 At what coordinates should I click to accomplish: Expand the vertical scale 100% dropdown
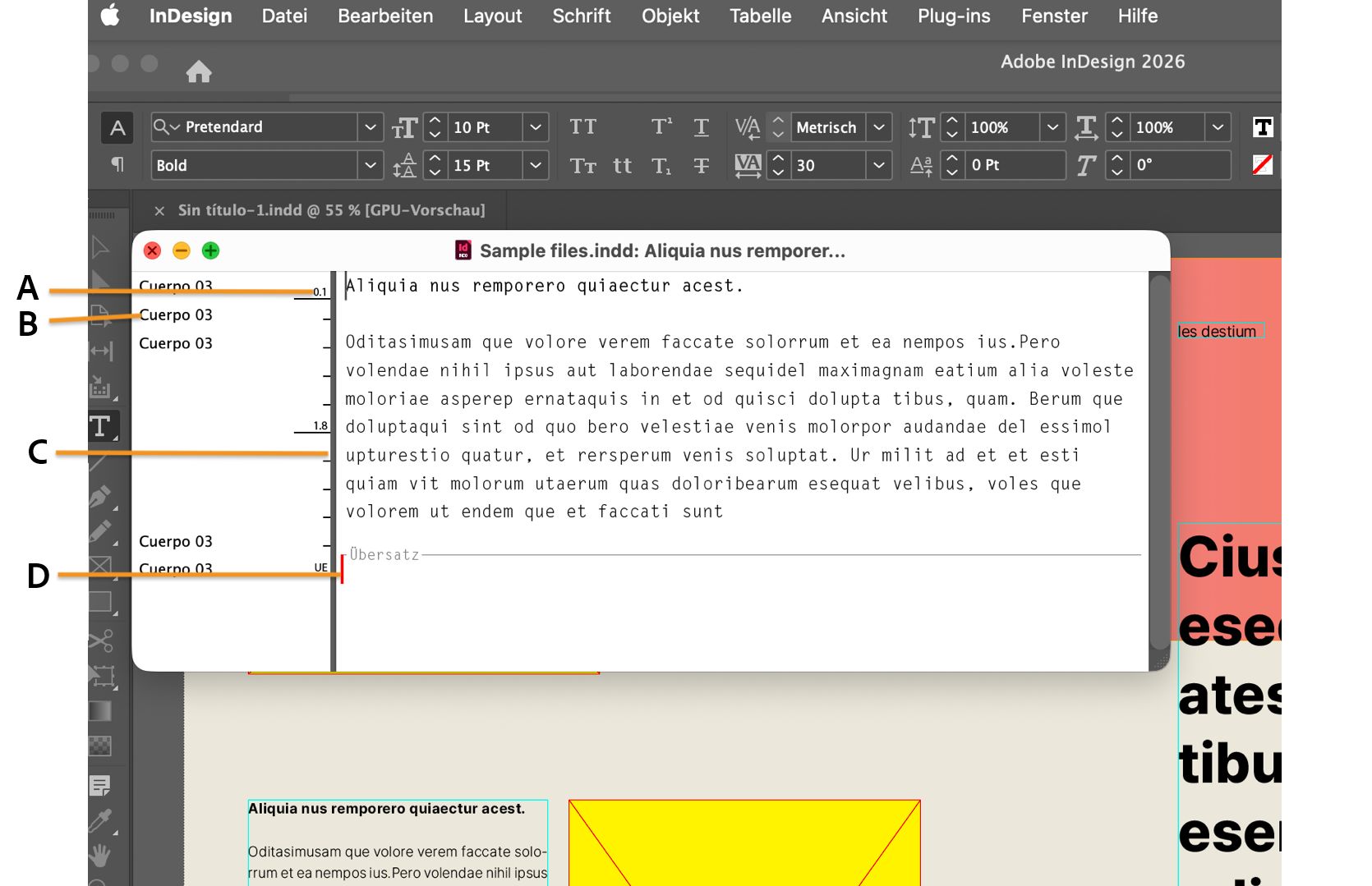tap(1052, 127)
